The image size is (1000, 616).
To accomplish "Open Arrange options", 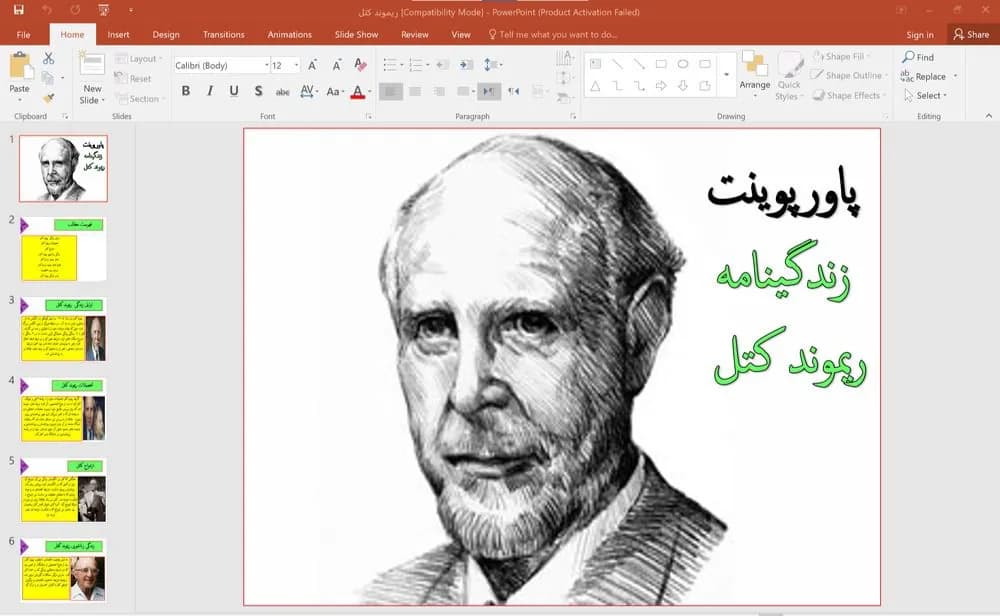I will click(x=754, y=75).
